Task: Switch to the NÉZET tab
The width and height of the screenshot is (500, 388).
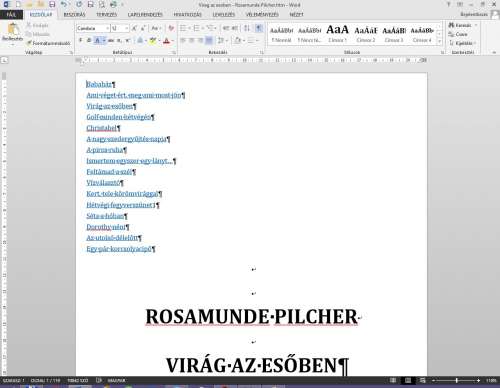Action: click(x=296, y=15)
